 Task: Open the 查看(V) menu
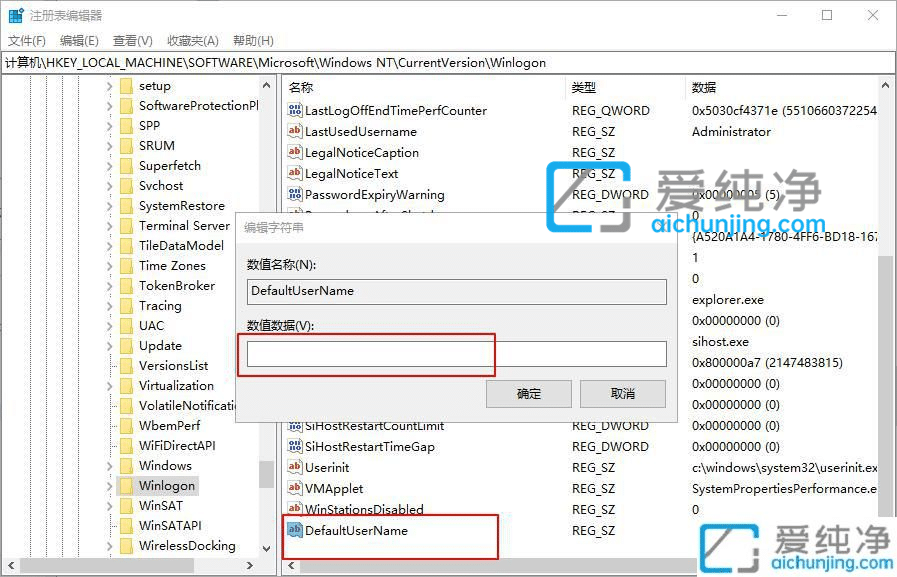[133, 41]
